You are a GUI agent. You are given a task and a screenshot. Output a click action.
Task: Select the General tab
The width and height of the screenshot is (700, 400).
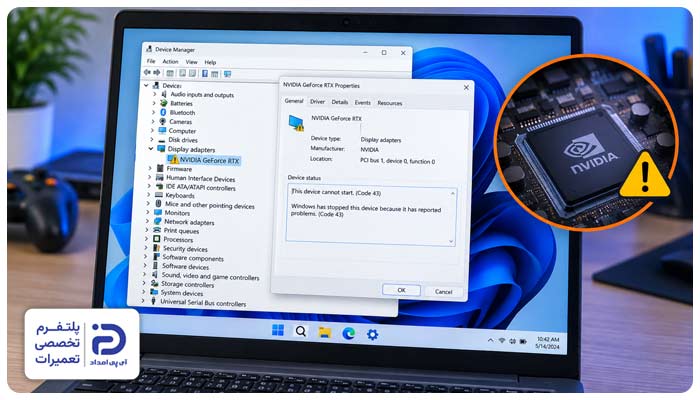pos(294,101)
